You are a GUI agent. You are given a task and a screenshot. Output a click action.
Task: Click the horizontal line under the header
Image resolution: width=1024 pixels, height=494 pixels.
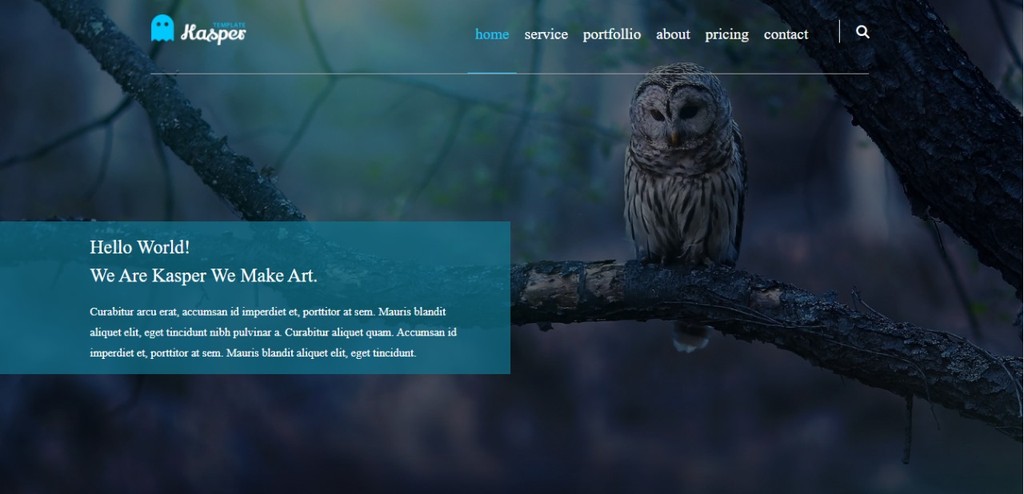[x=509, y=74]
